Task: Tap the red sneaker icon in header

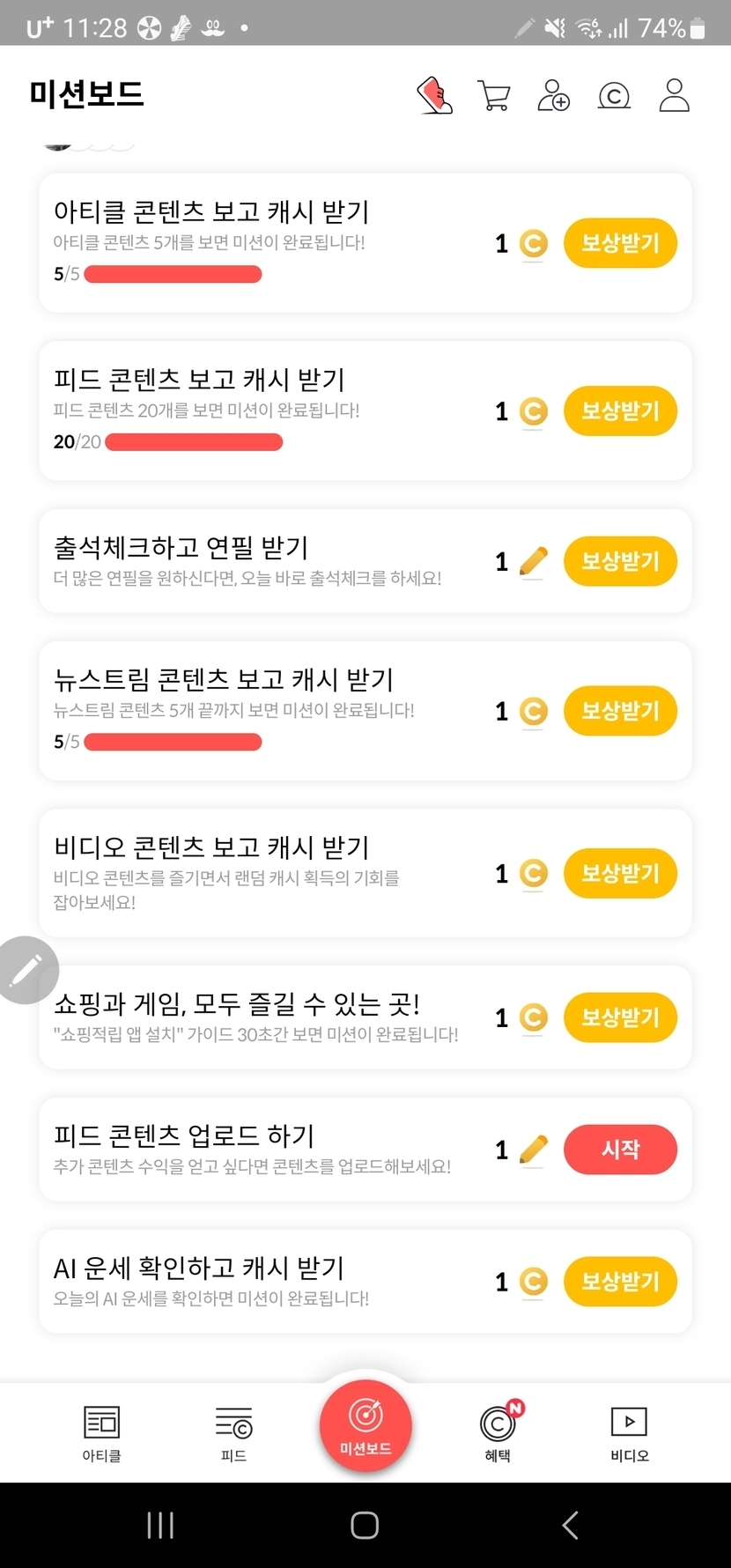Action: 434,95
